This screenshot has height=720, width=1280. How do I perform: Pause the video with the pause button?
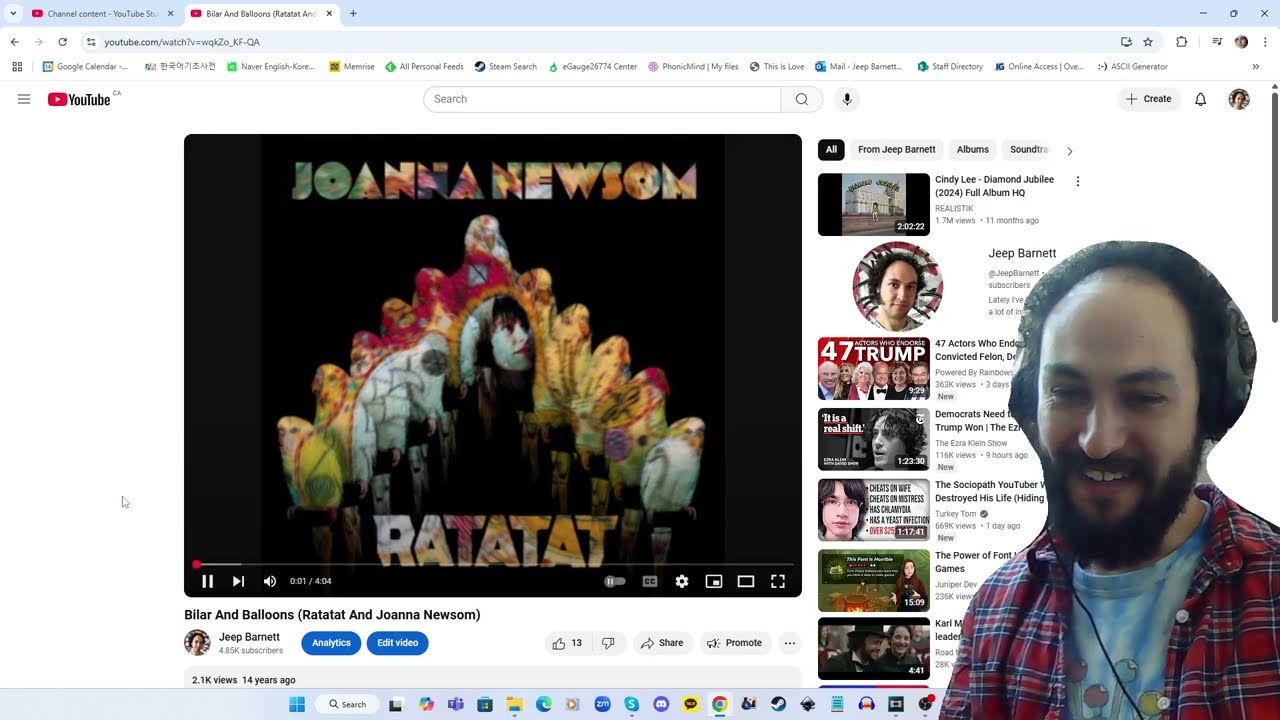pos(207,581)
